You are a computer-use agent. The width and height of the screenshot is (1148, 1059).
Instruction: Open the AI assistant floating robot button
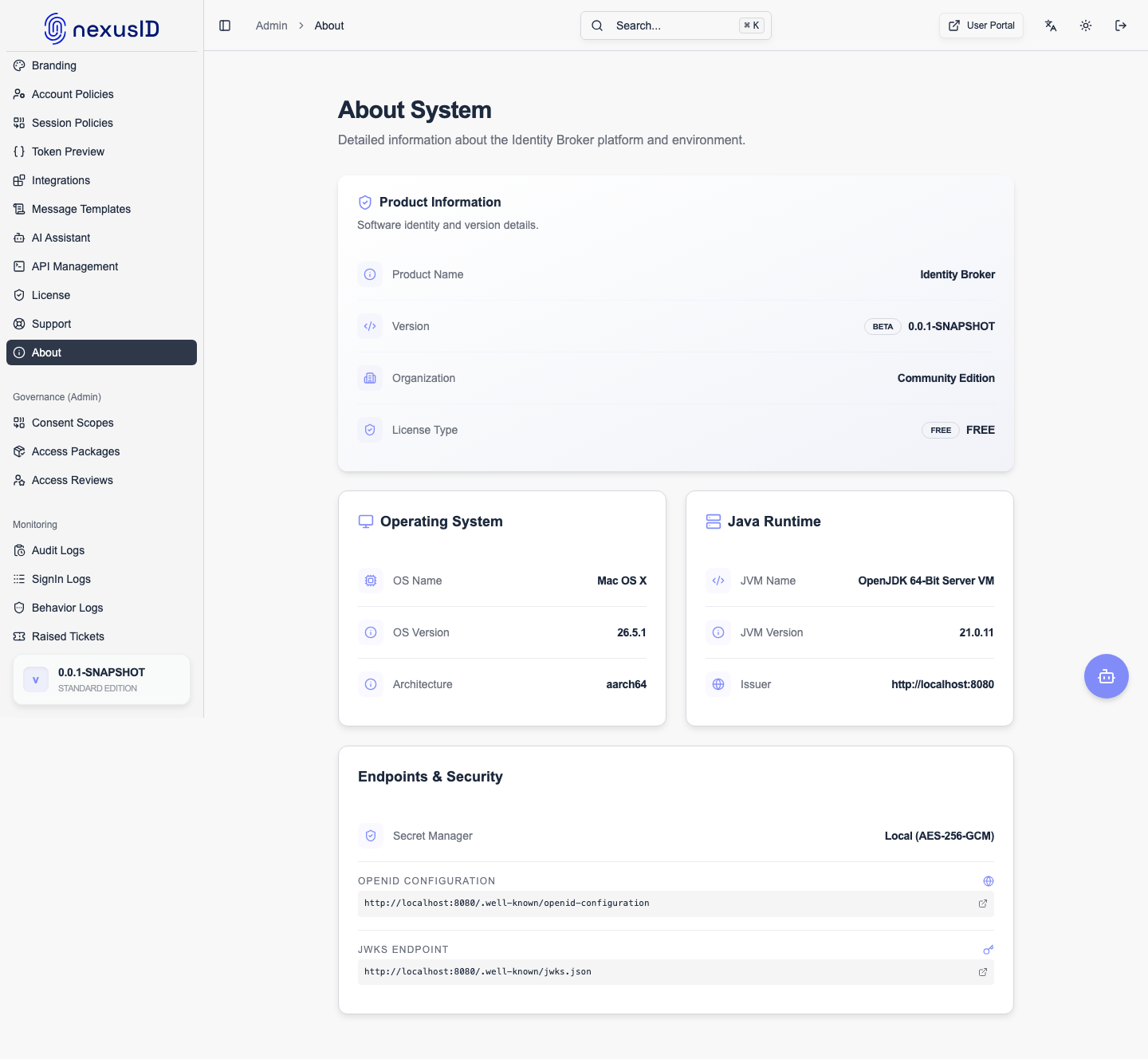coord(1107,676)
